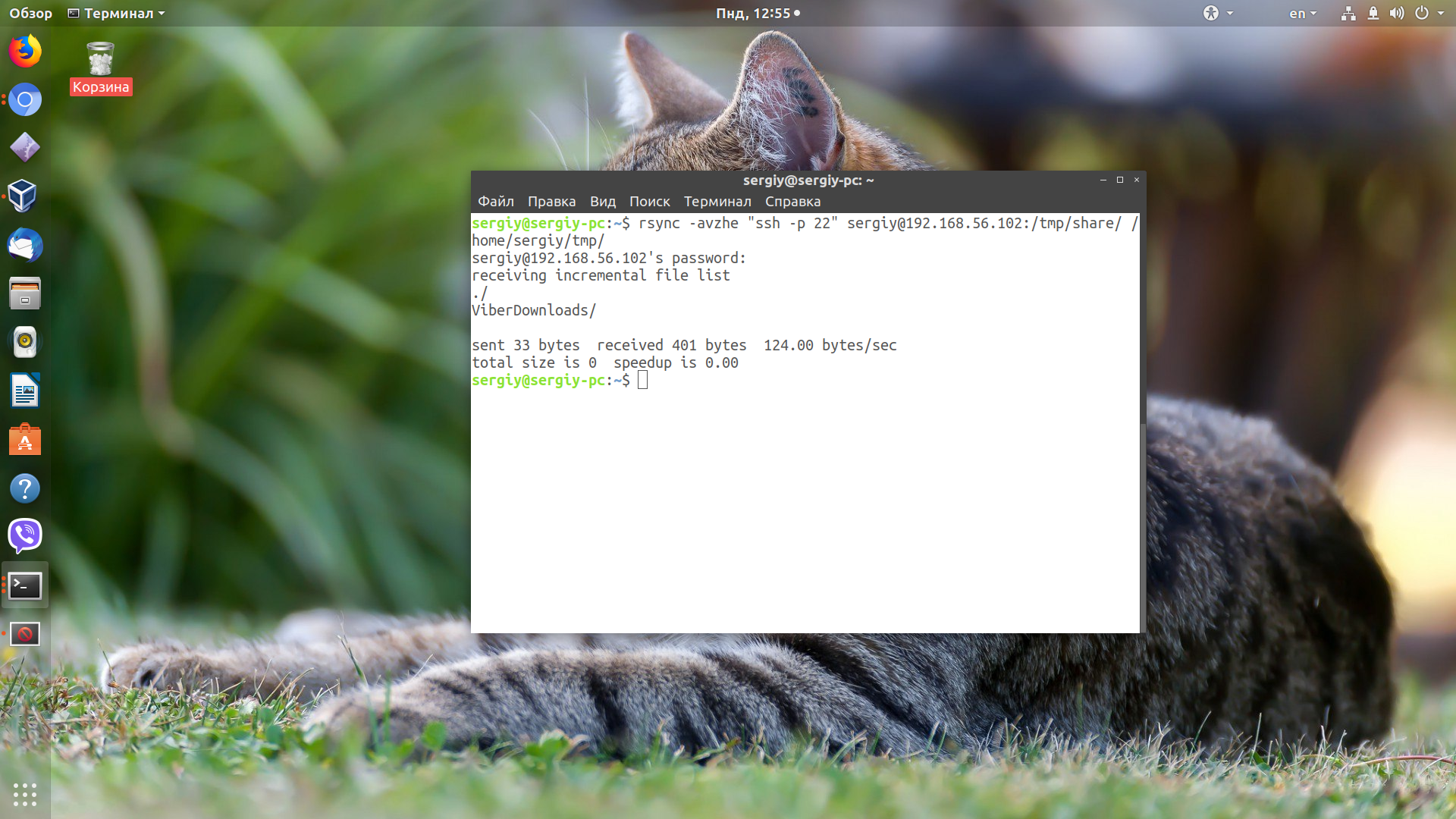This screenshot has width=1456, height=819.
Task: Open the Правка menu in terminal
Action: pyautogui.click(x=551, y=201)
